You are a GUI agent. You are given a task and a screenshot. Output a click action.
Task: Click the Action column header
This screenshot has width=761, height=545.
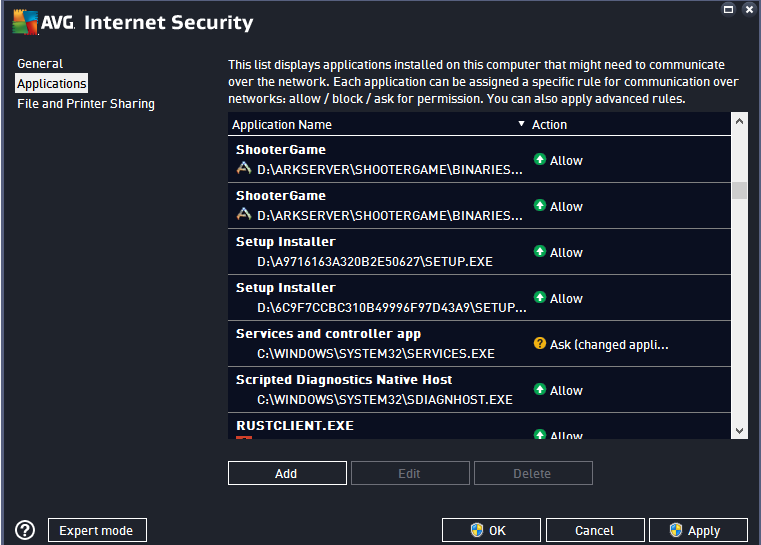pos(550,125)
